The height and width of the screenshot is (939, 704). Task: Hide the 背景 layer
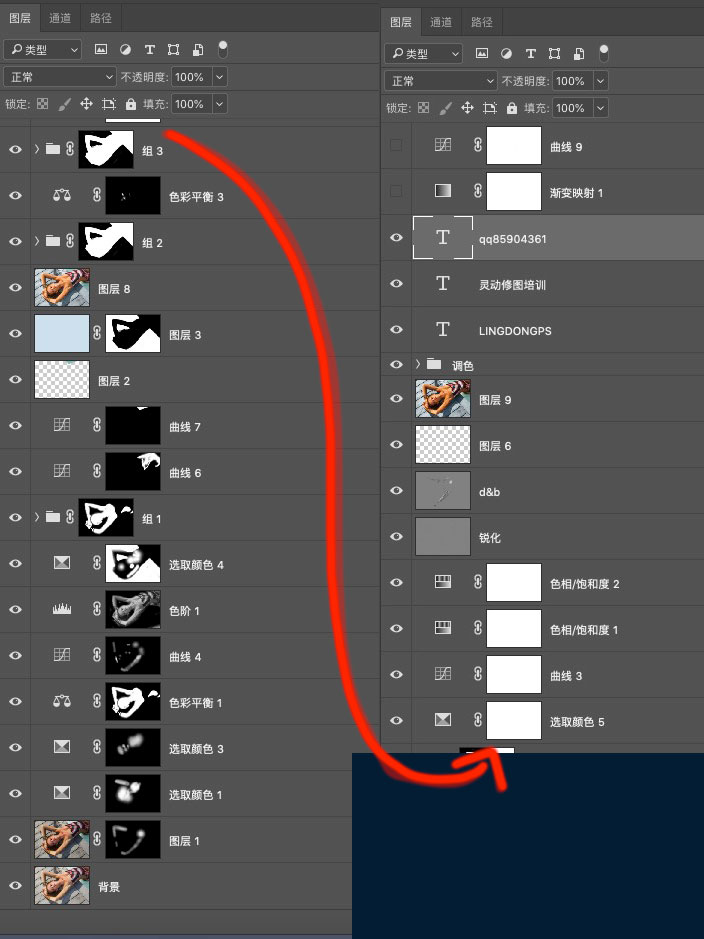tap(16, 885)
